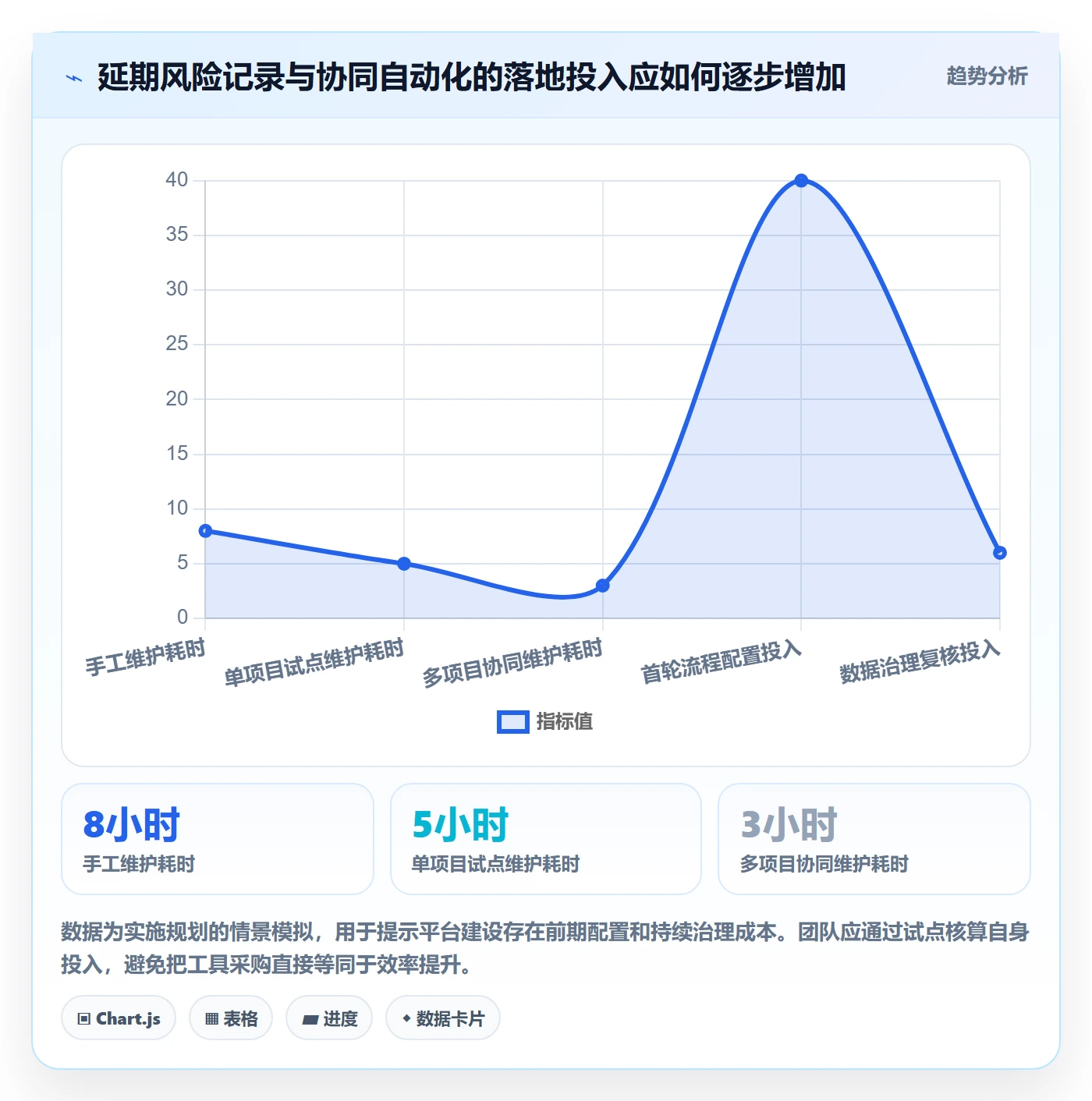The height and width of the screenshot is (1101, 1092).
Task: Click the Chart.js tag
Action: [119, 1018]
